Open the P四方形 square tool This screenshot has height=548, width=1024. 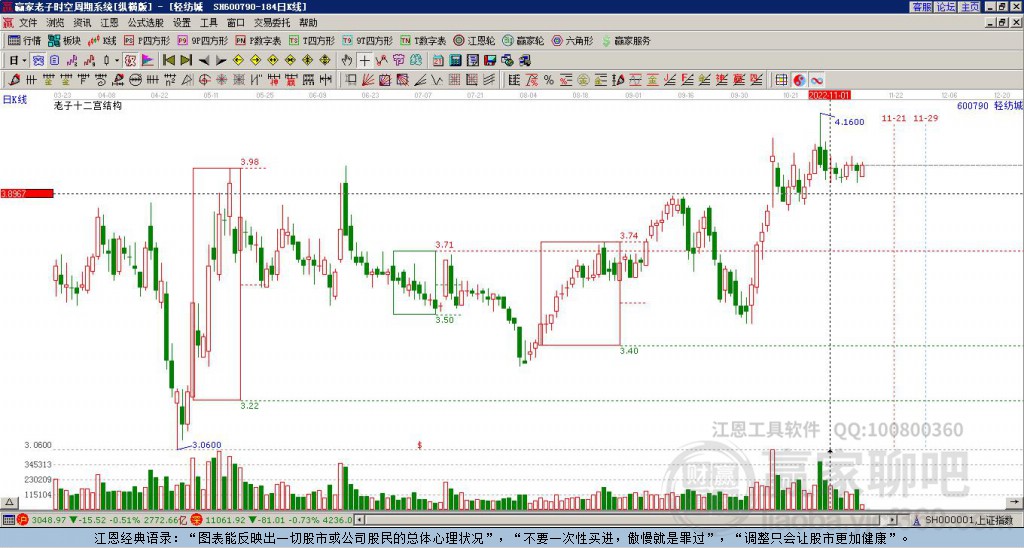(147, 40)
